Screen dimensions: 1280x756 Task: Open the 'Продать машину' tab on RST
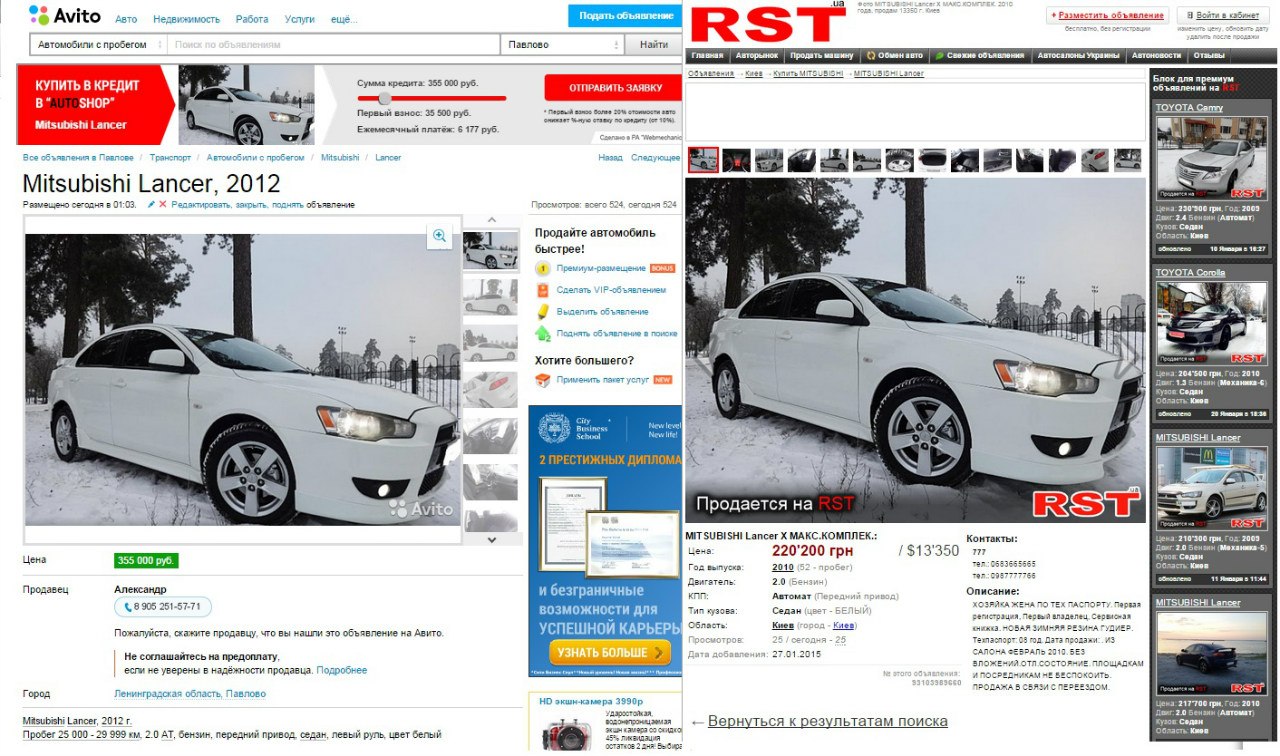(x=822, y=55)
